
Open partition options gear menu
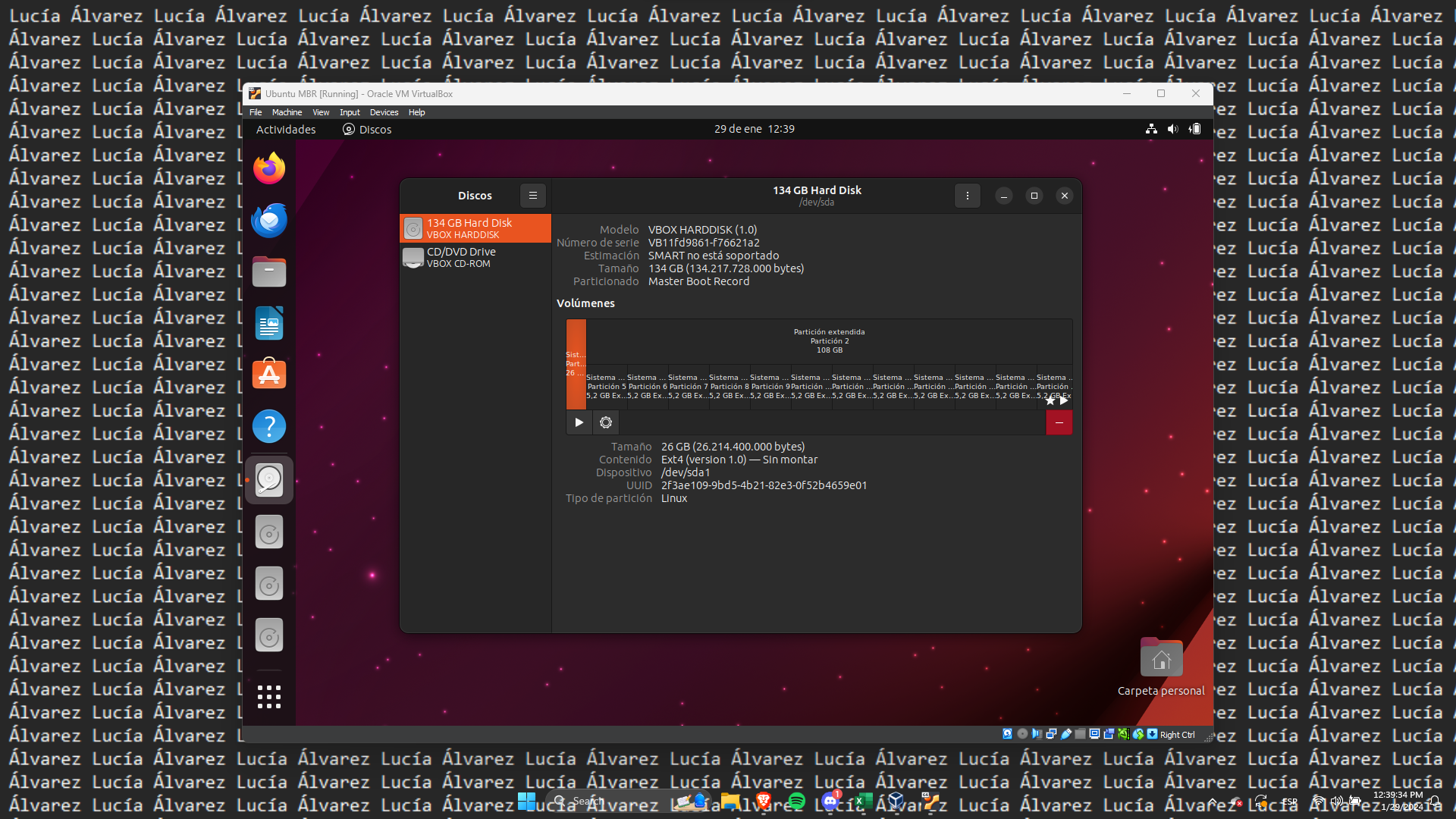[x=606, y=422]
